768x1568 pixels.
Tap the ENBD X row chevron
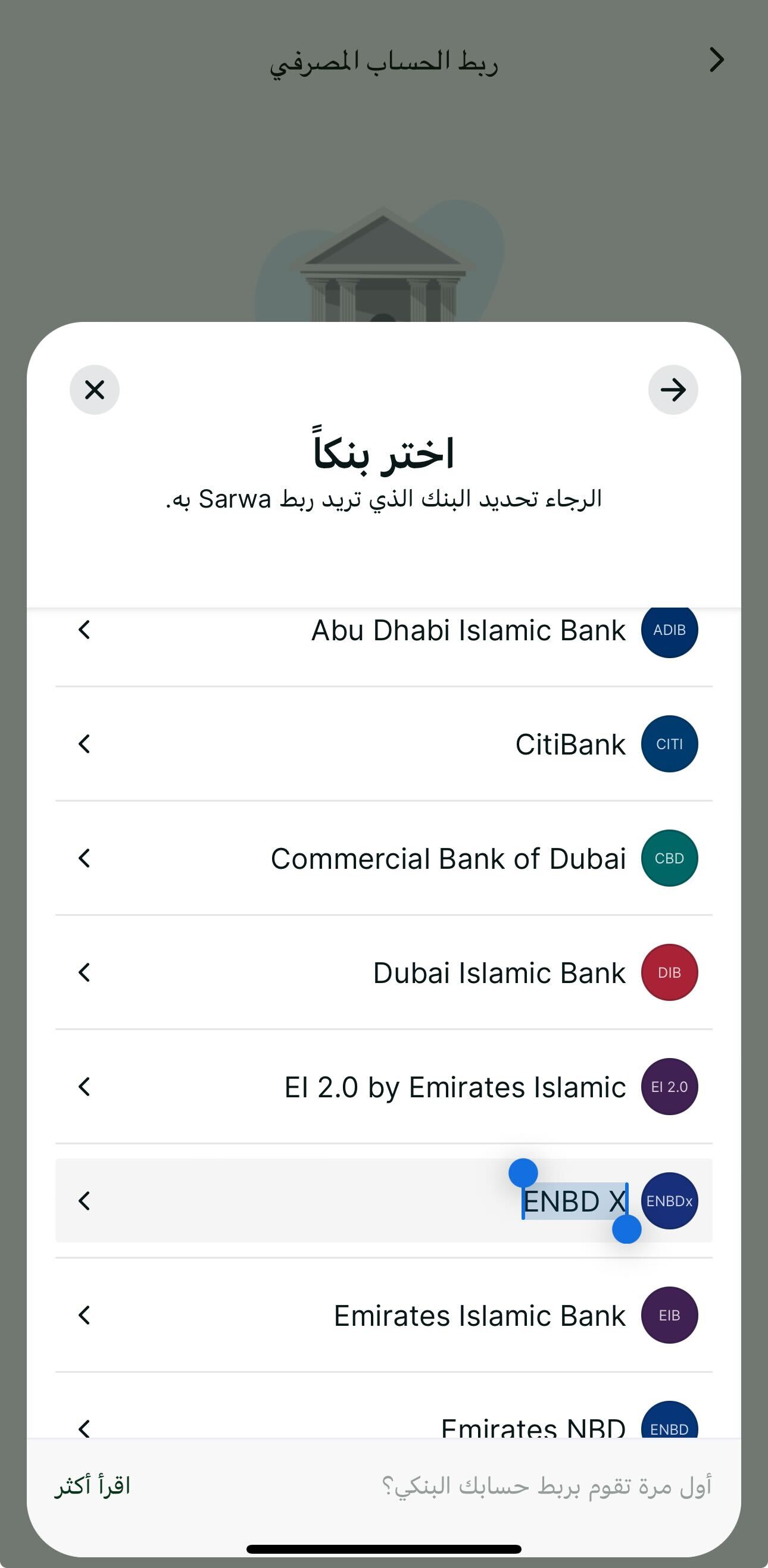click(x=85, y=1201)
